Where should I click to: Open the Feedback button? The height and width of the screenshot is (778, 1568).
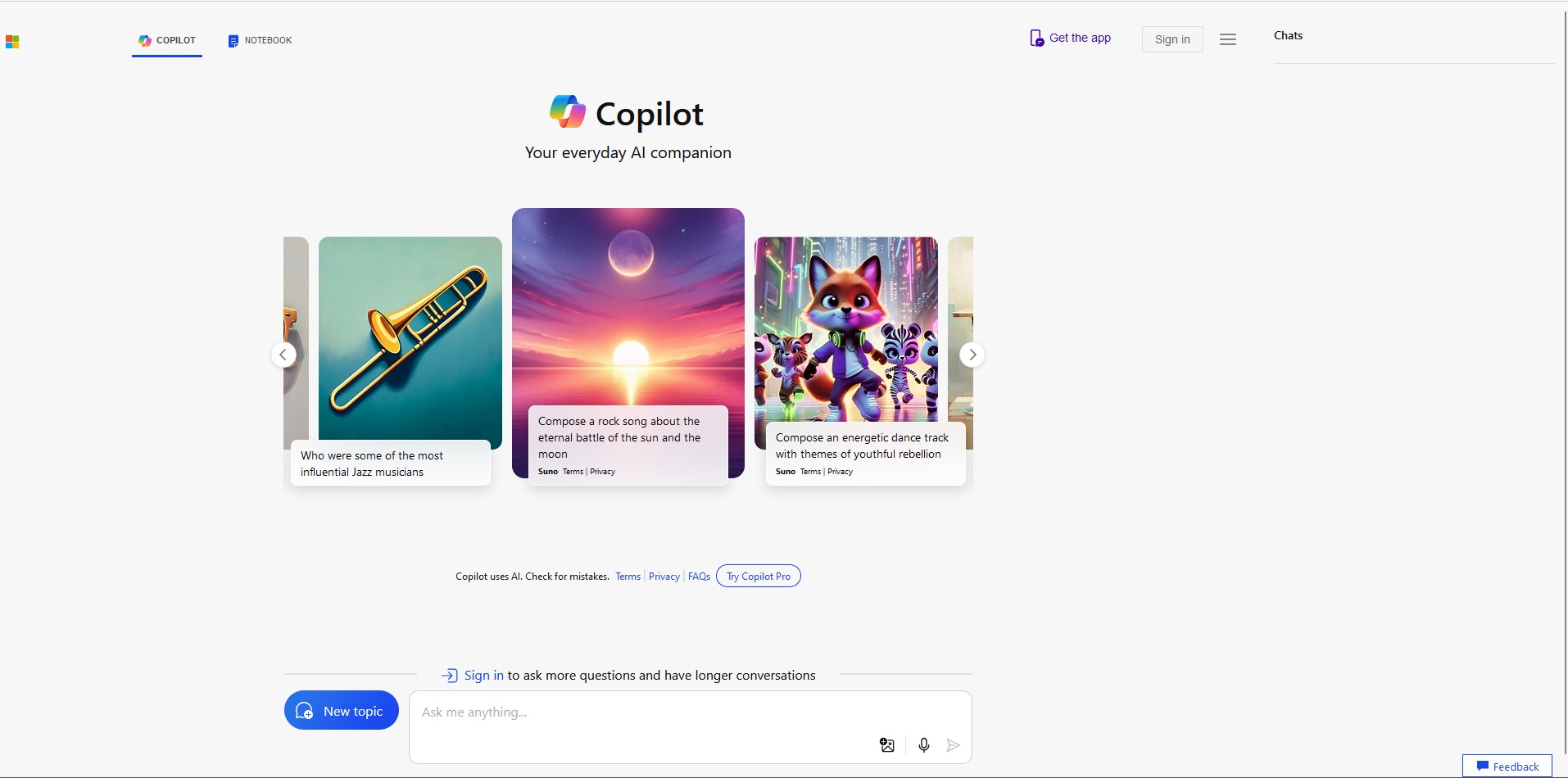1507,767
